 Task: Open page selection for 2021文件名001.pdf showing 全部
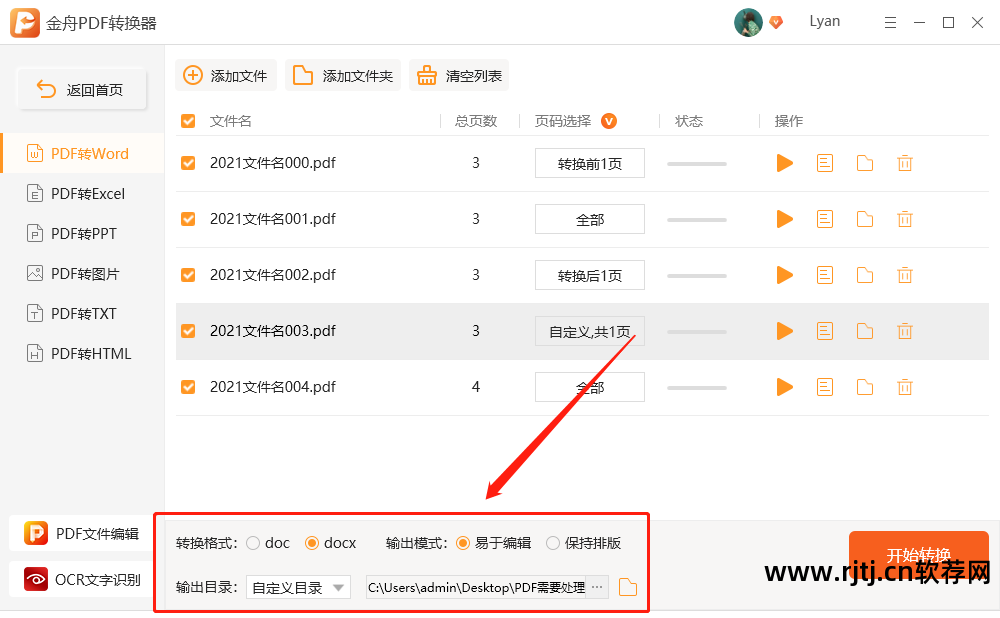(589, 218)
